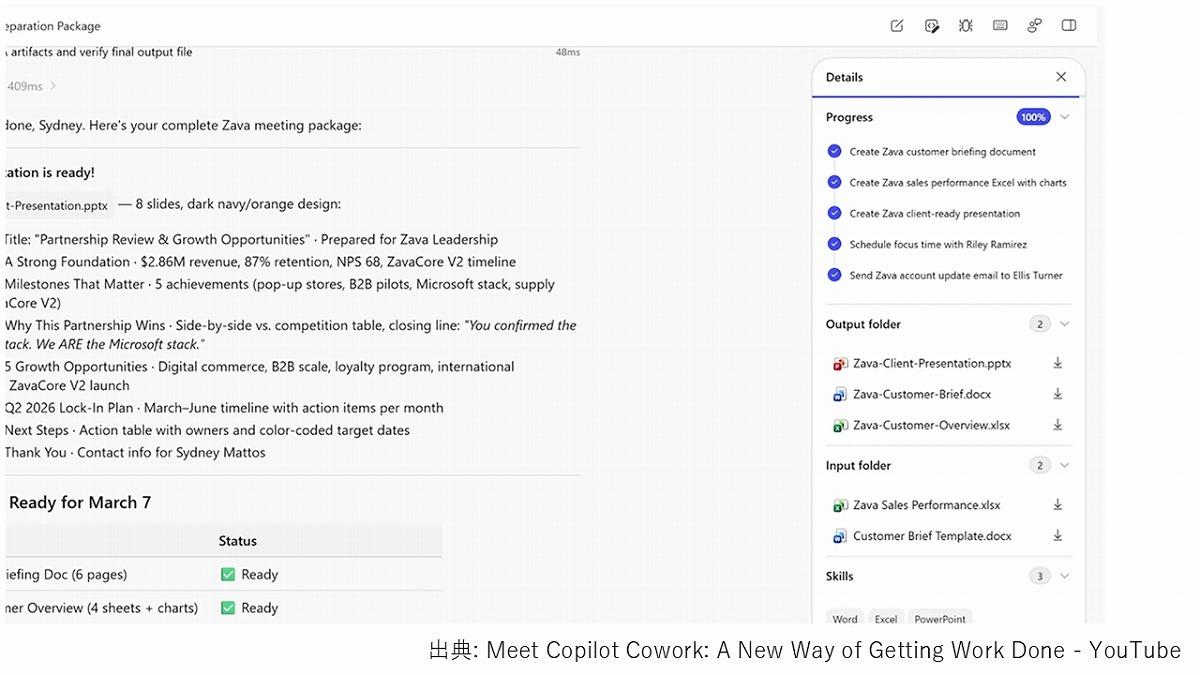1200x675 pixels.
Task: Download Zava-Customer-Brief.docx file
Action: pyautogui.click(x=1058, y=395)
